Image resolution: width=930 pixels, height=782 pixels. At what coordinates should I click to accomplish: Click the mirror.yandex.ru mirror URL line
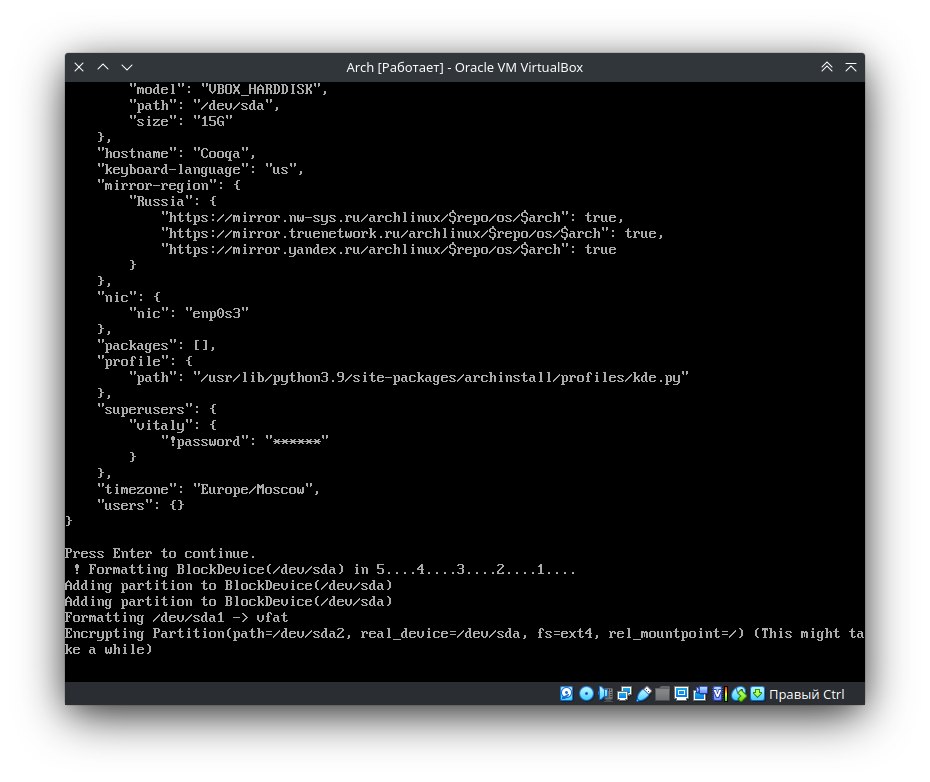[x=388, y=250]
